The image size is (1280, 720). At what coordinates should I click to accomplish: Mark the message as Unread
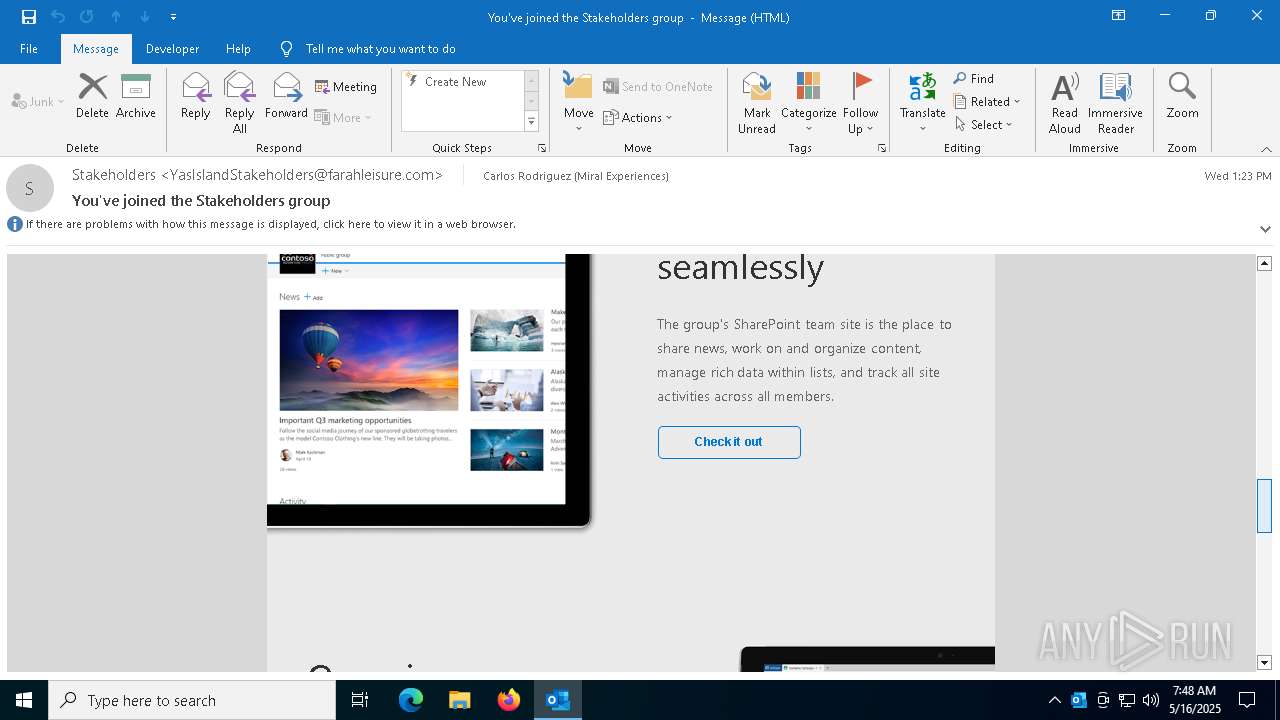[757, 103]
